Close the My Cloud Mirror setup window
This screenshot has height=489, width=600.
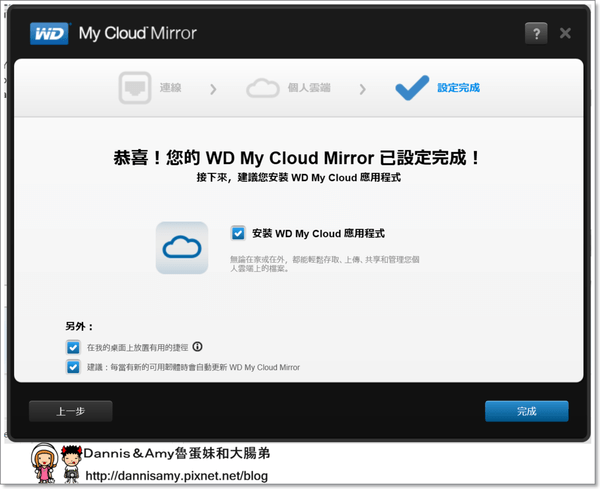(x=565, y=33)
